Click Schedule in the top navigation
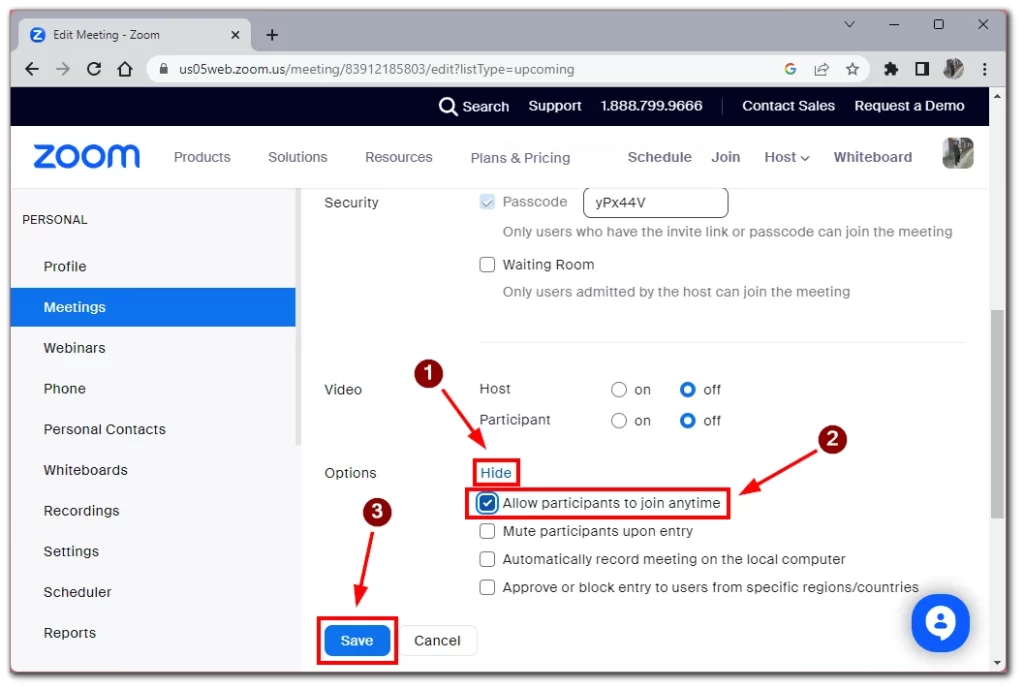The height and width of the screenshot is (690, 1024). coord(660,157)
